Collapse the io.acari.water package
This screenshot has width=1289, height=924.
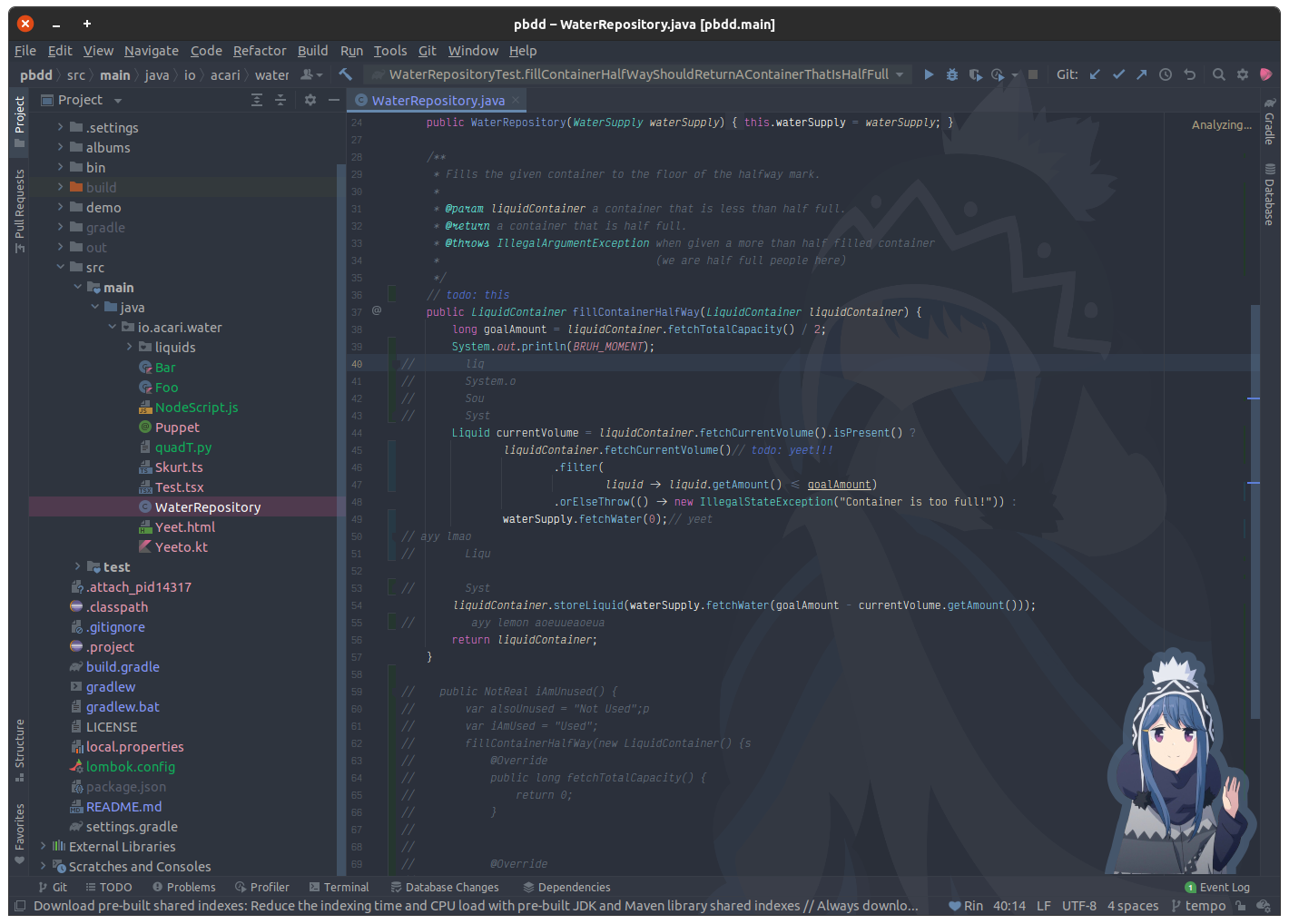pos(112,327)
